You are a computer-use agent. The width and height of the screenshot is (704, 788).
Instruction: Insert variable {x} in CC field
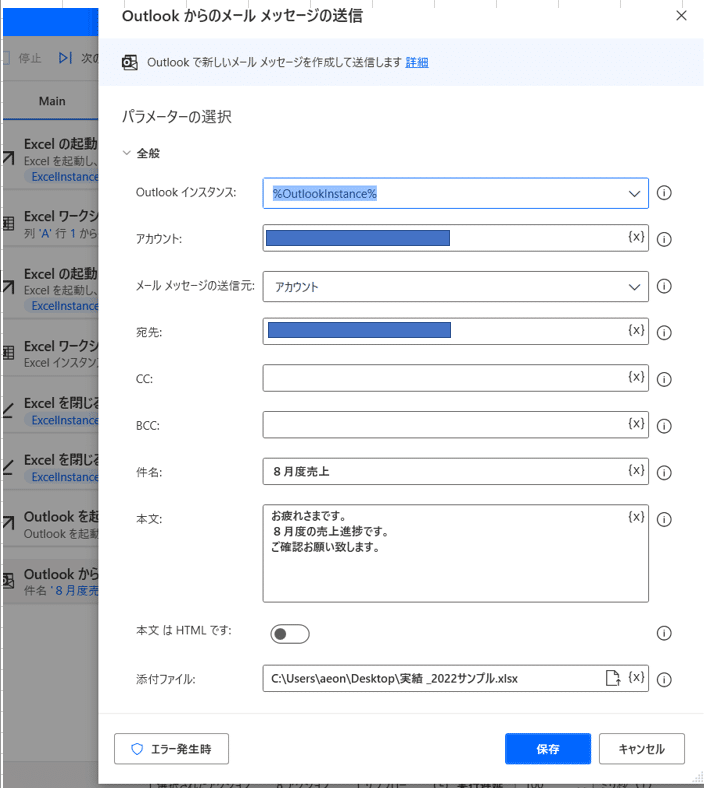pyautogui.click(x=636, y=377)
